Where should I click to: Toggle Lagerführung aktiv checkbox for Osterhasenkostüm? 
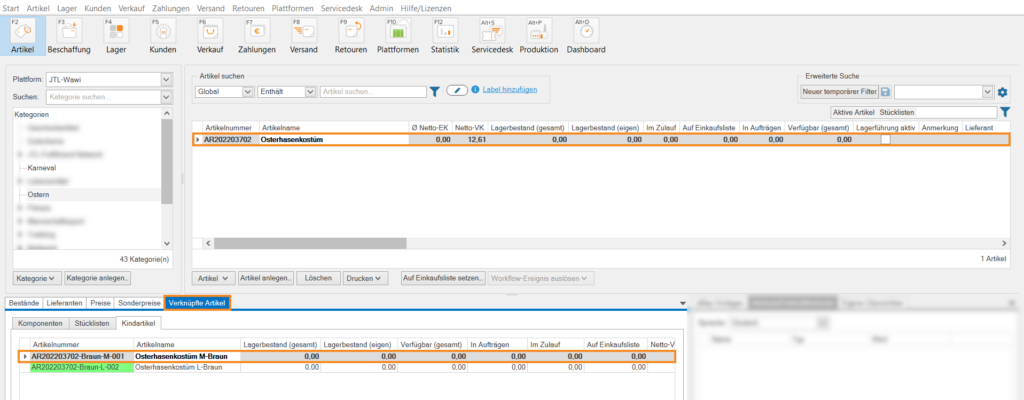[885, 140]
